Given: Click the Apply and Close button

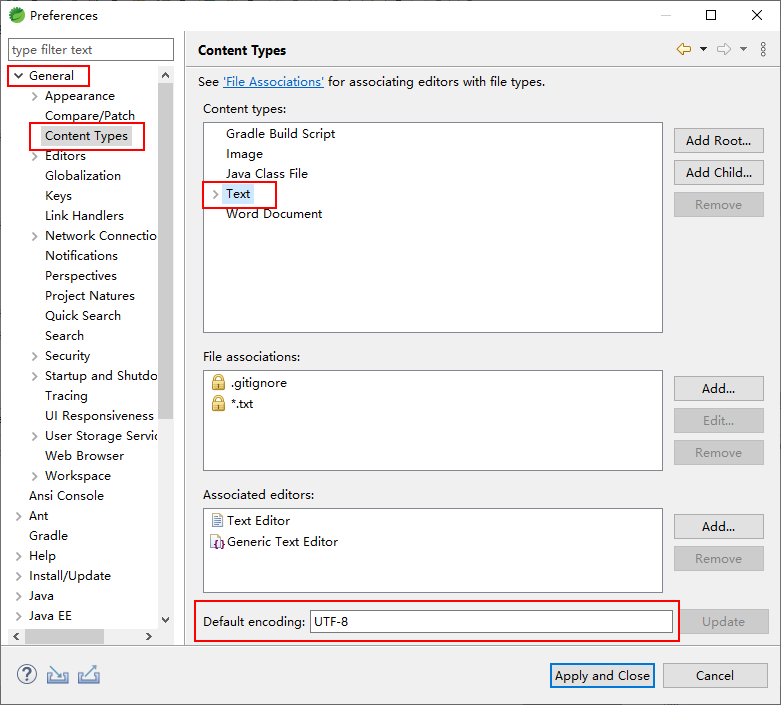Looking at the screenshot, I should pyautogui.click(x=602, y=676).
